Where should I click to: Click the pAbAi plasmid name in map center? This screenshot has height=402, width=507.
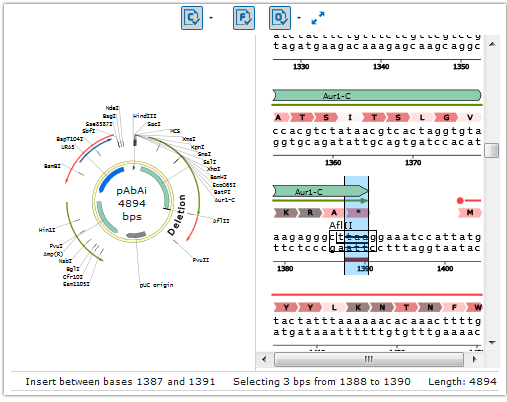pyautogui.click(x=132, y=191)
